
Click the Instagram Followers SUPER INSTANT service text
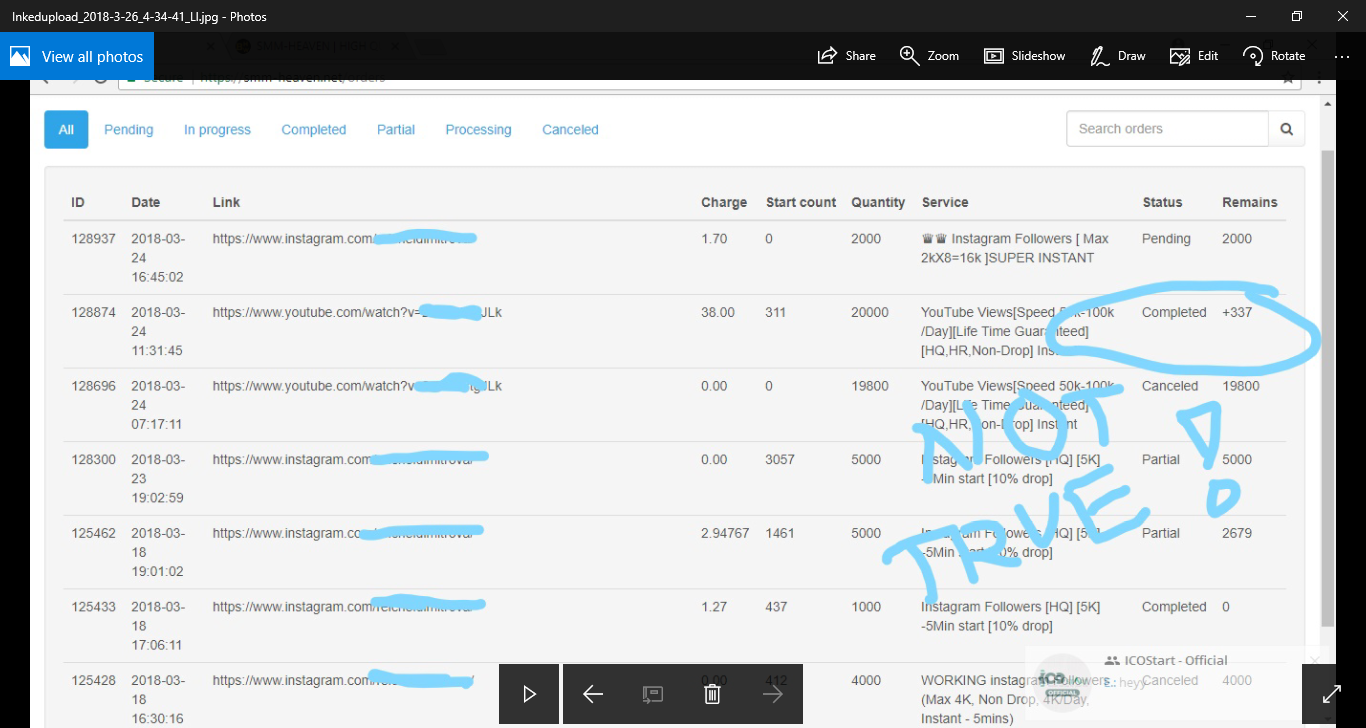(1015, 248)
